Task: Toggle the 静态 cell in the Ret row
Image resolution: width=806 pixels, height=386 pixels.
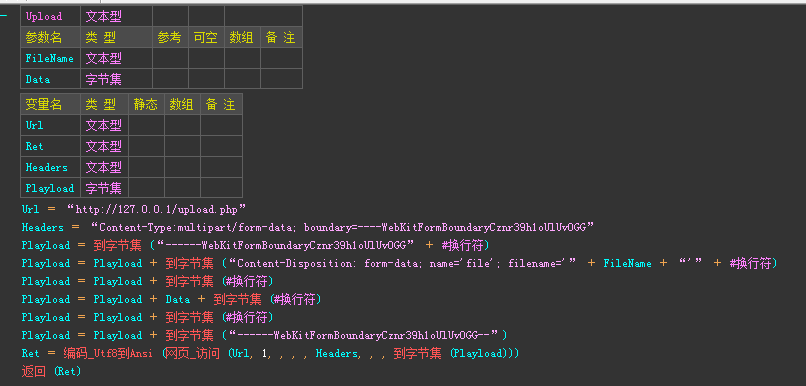Action: pyautogui.click(x=146, y=146)
